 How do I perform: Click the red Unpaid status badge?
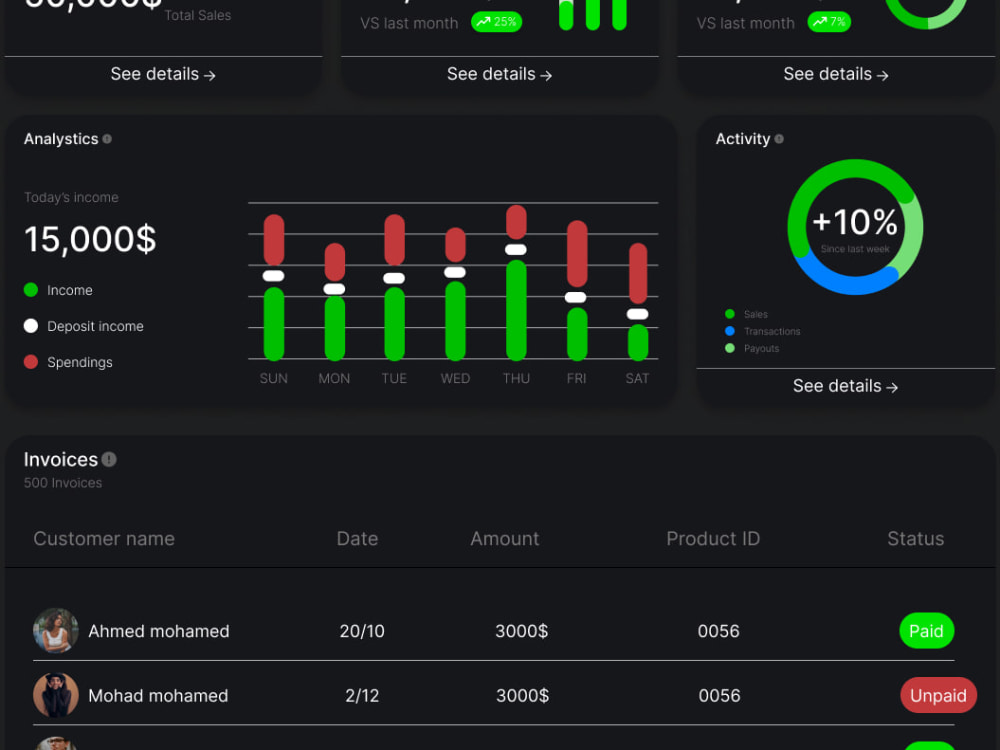point(938,695)
